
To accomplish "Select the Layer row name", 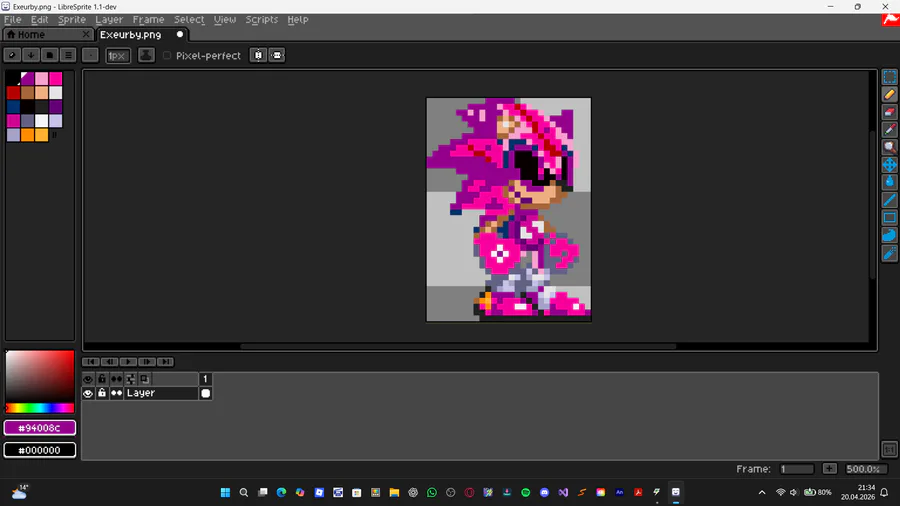I will coord(161,394).
